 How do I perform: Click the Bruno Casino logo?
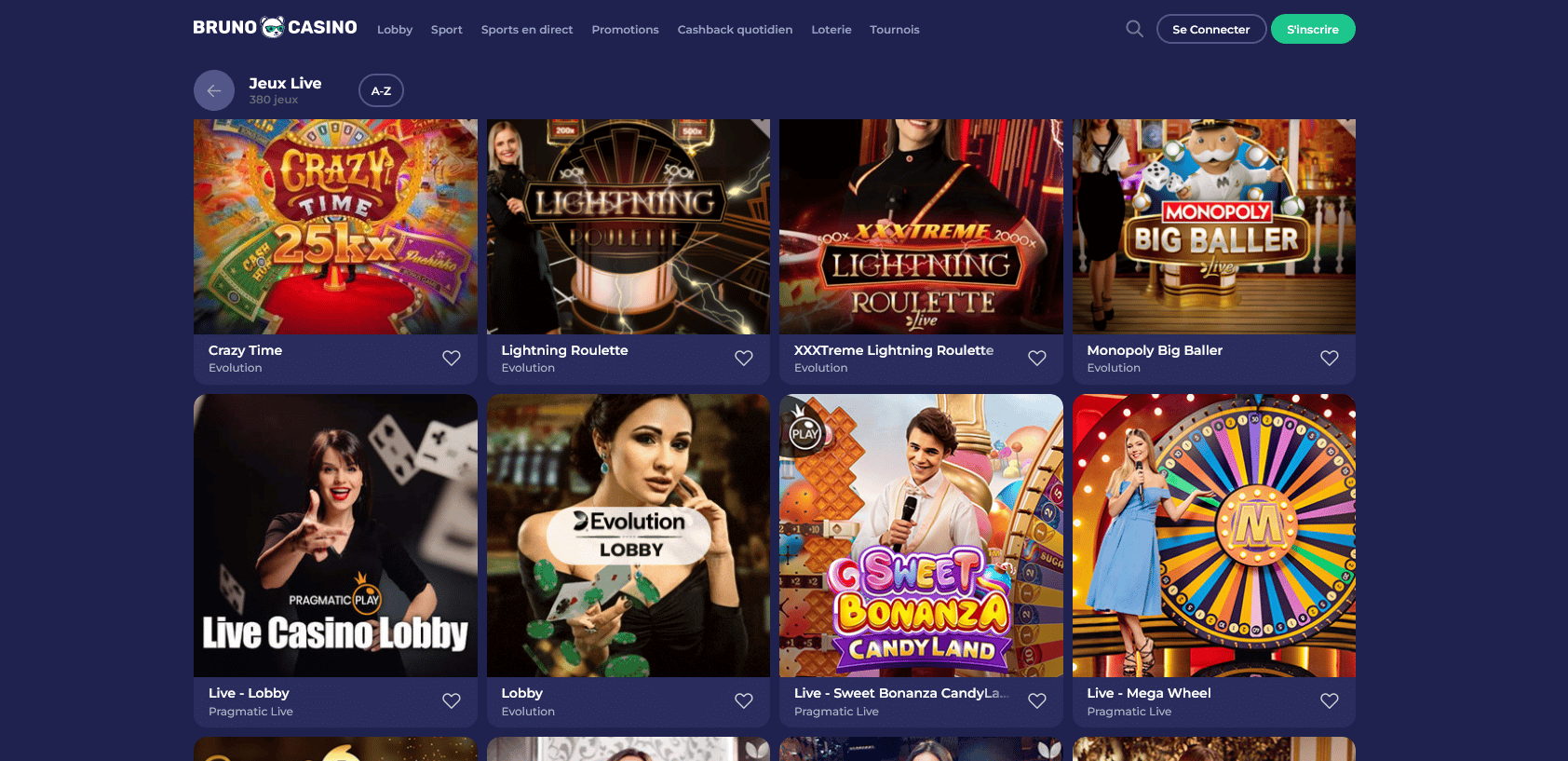(275, 28)
